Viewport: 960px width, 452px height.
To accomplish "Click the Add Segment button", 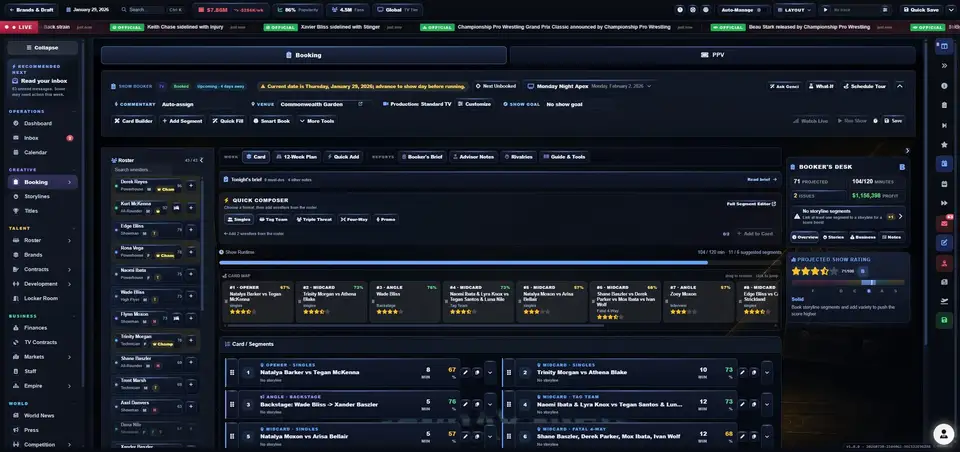I will coord(182,121).
